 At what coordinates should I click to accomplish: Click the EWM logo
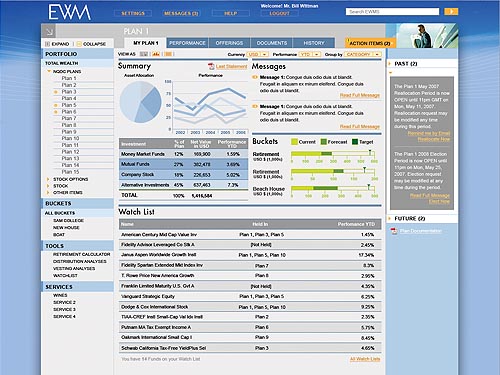click(x=69, y=12)
